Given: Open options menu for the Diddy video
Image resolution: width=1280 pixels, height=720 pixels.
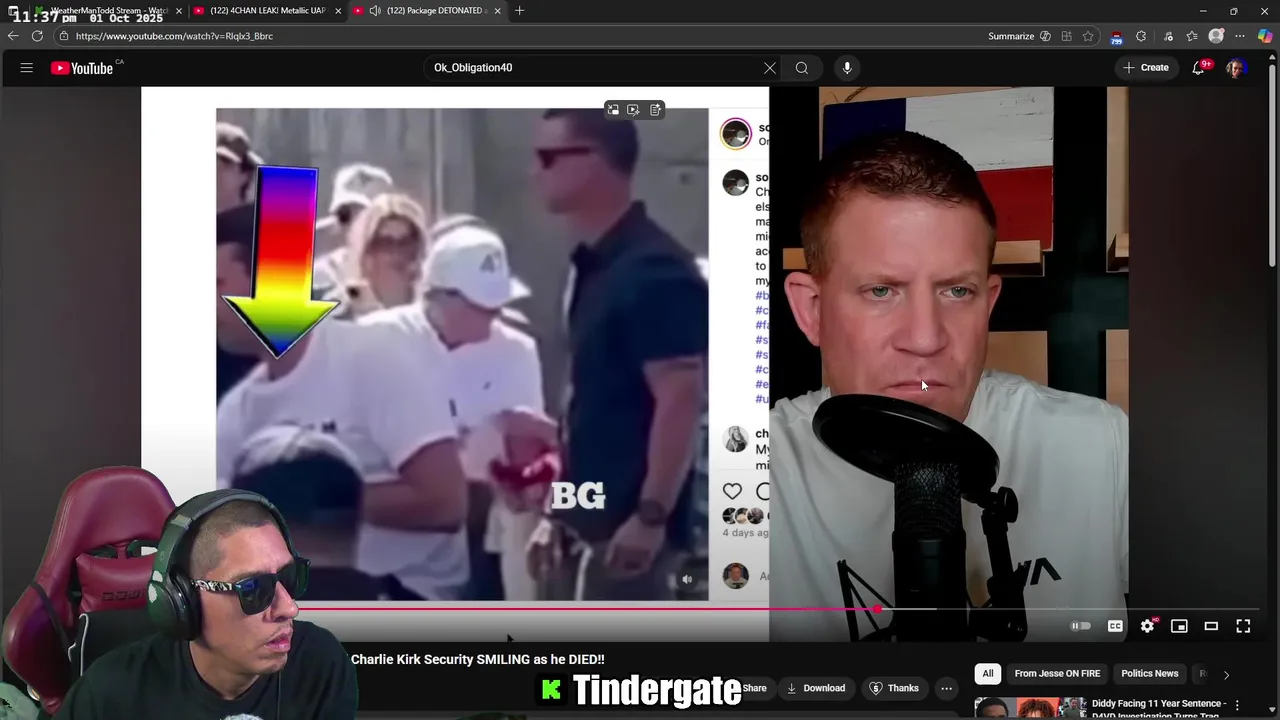Looking at the screenshot, I should click(1237, 705).
